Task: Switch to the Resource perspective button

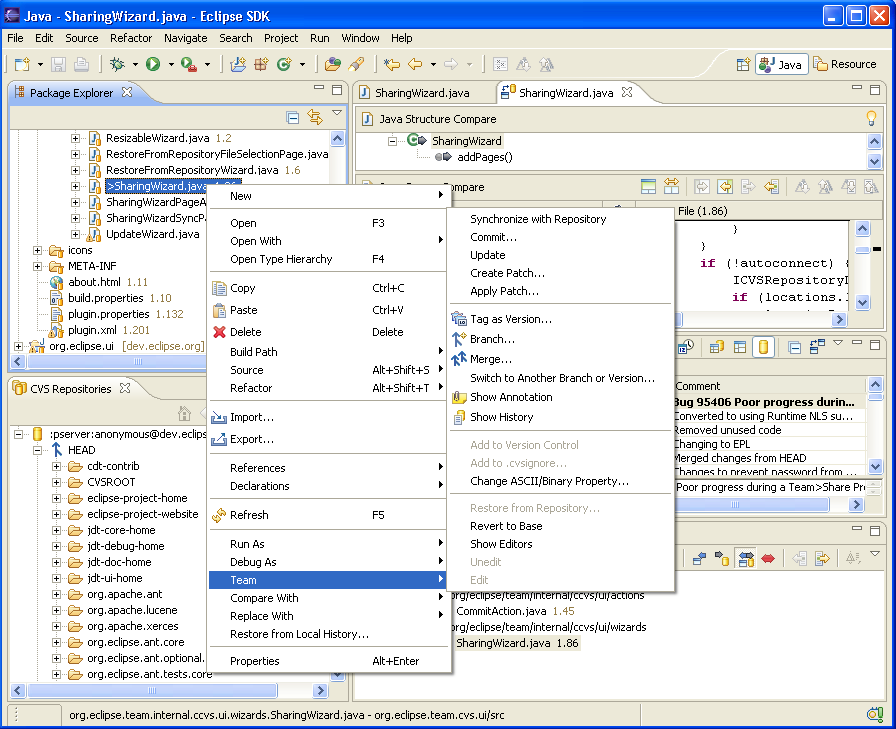Action: pos(845,64)
